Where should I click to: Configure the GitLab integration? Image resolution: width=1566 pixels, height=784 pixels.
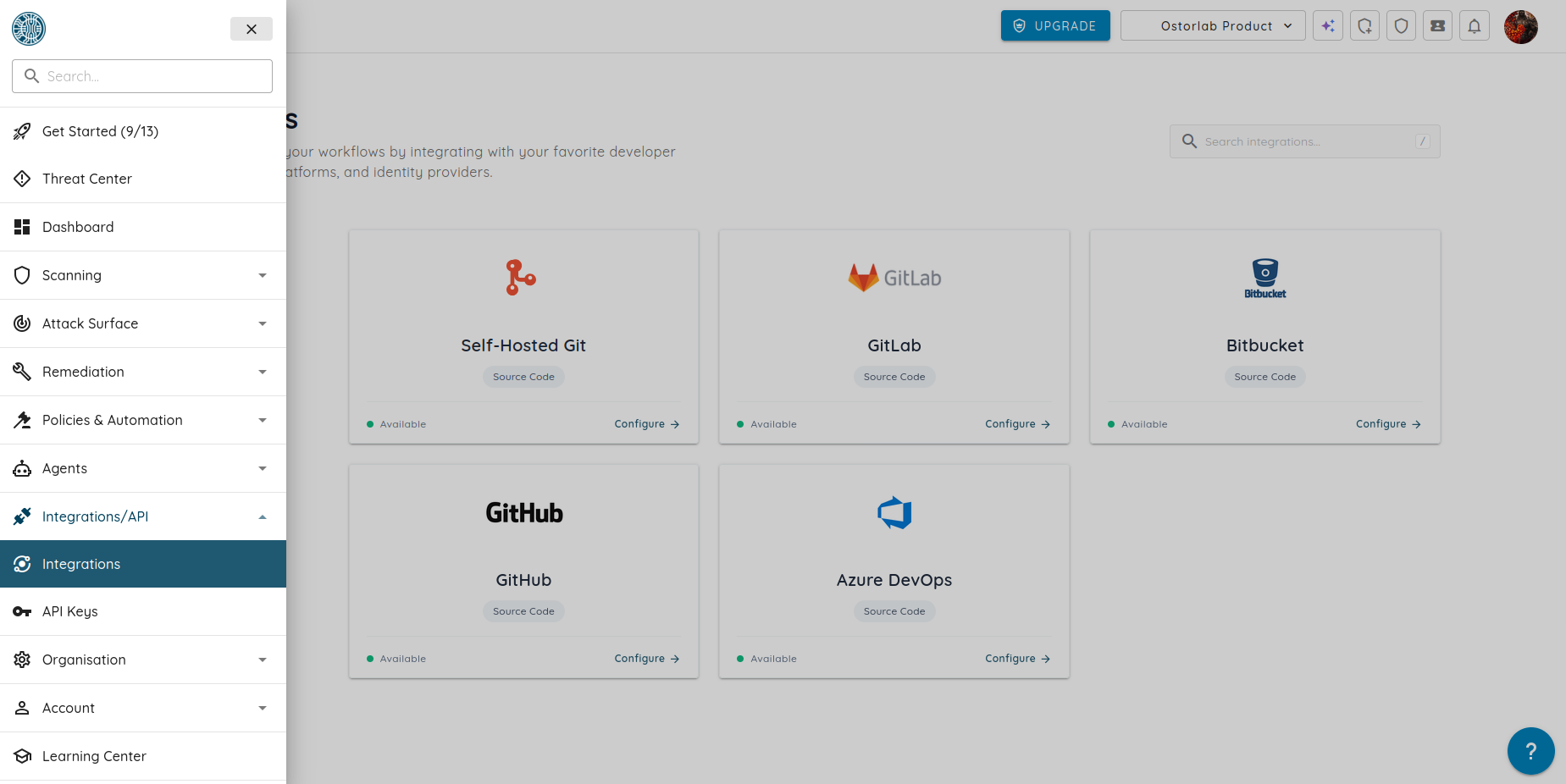coord(1017,424)
